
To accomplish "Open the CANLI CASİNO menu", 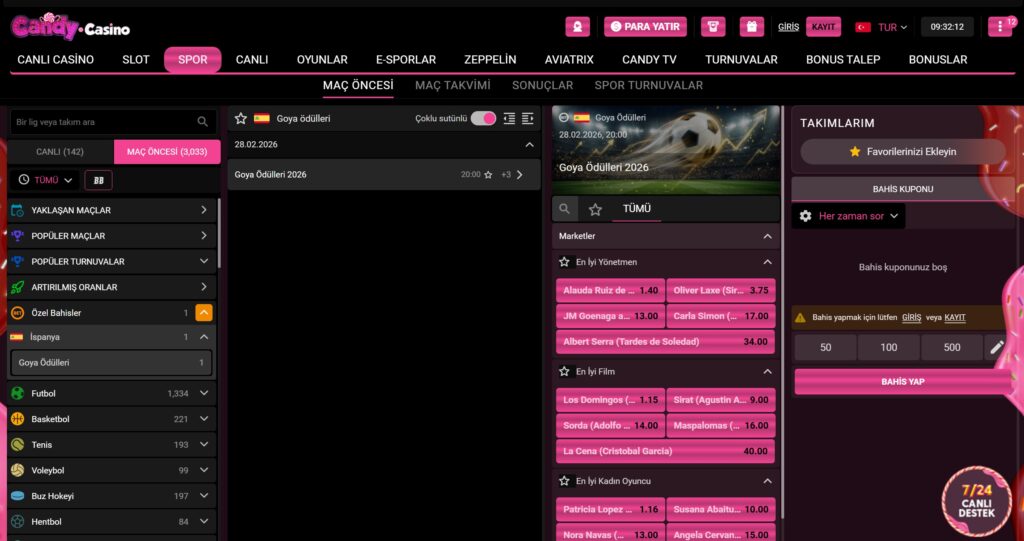I will [56, 59].
